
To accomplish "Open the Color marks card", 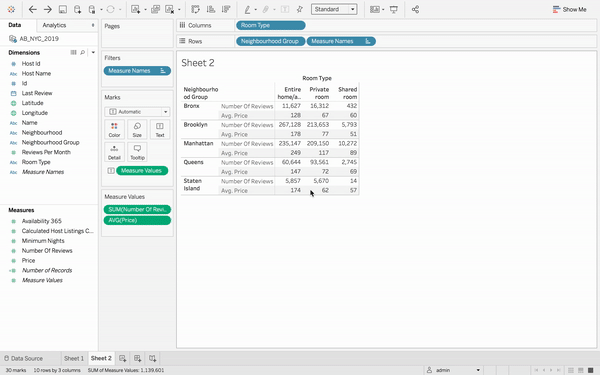I will click(x=114, y=130).
